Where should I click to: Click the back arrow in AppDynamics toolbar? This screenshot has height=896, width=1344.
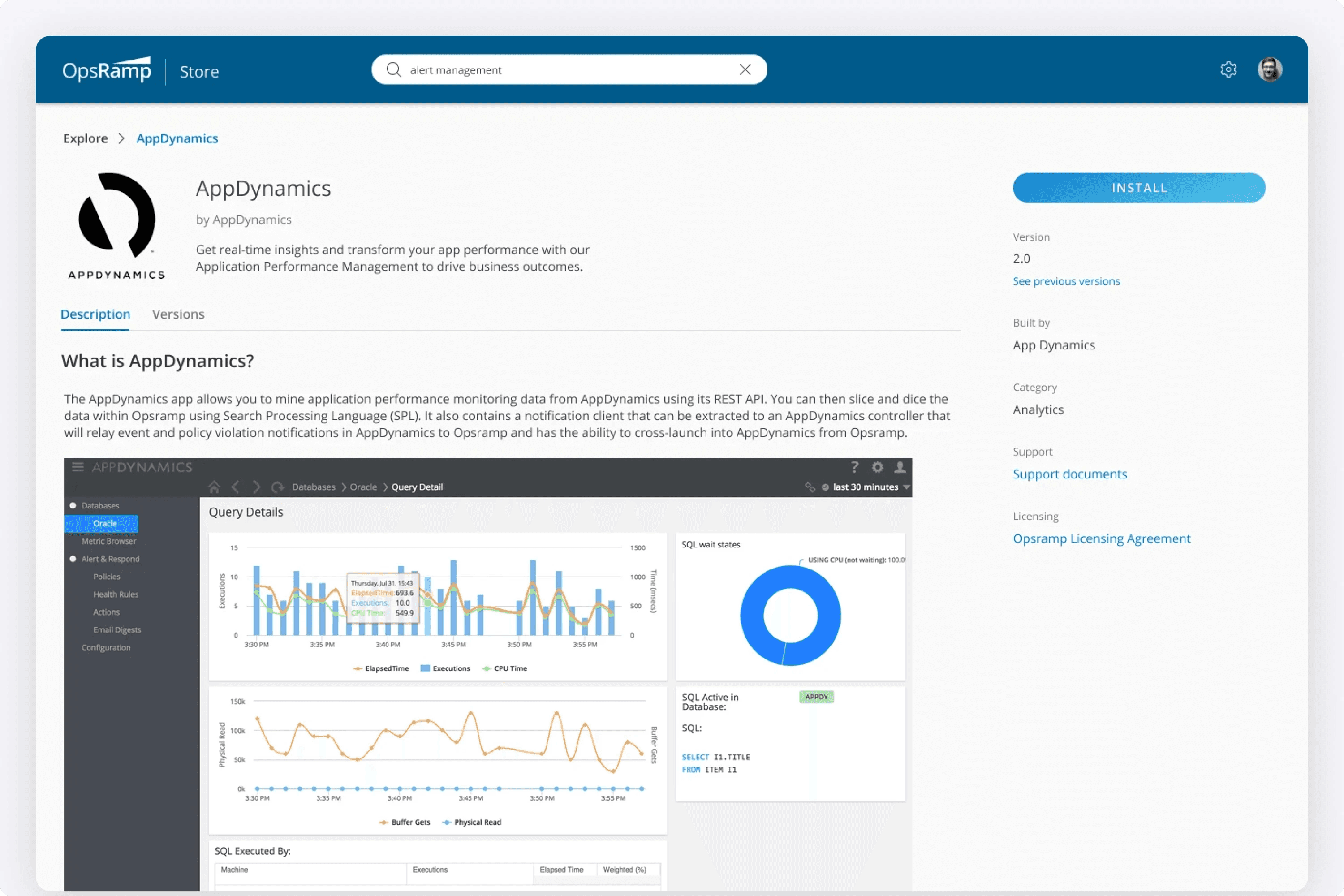click(x=236, y=487)
